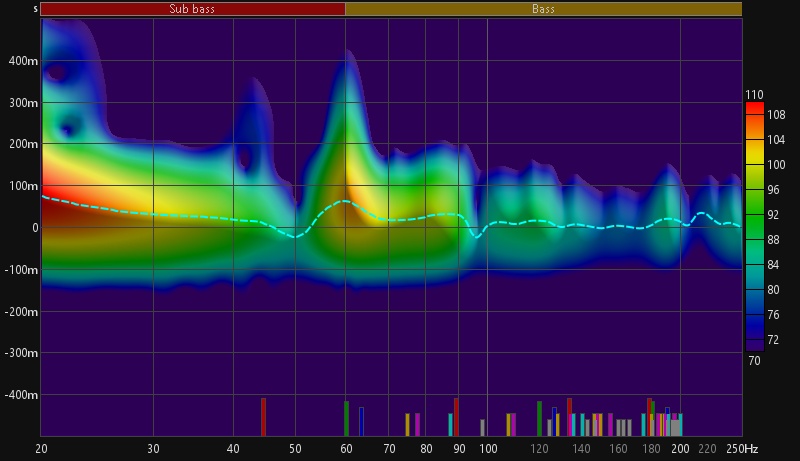Select the magenta marker just below 80 Hz
The image size is (800, 461).
(417, 424)
